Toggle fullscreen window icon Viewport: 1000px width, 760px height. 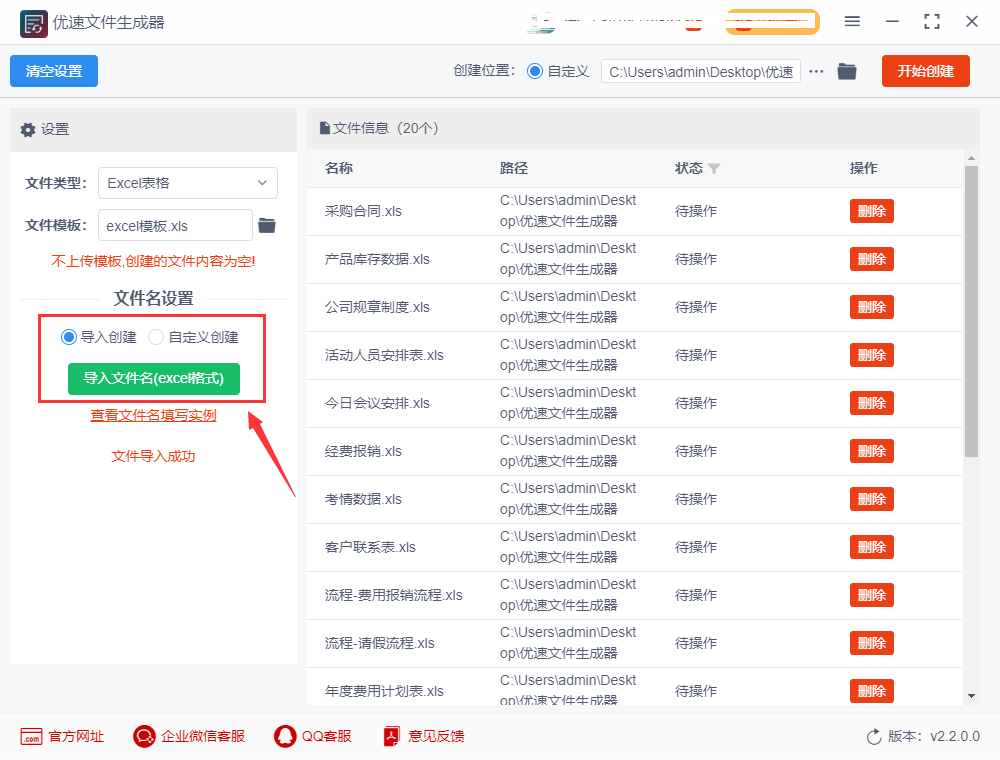pos(932,22)
